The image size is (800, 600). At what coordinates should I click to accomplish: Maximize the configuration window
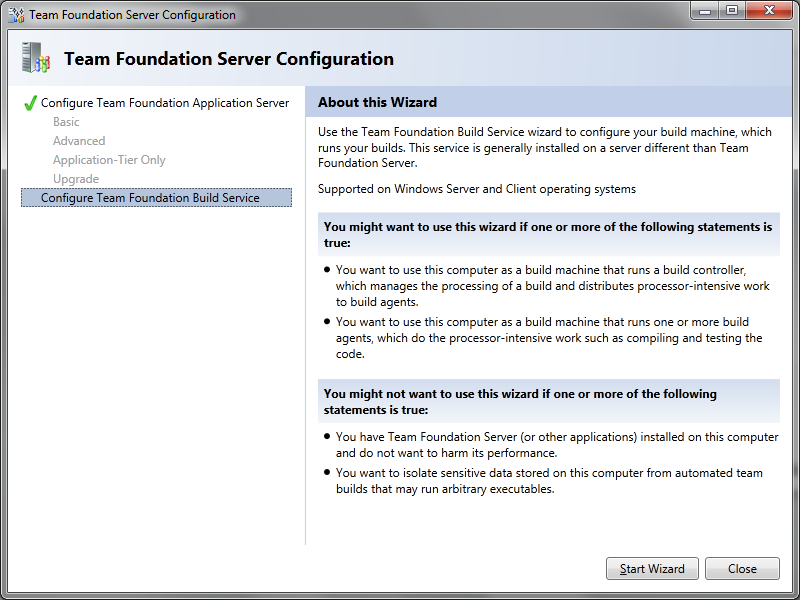click(x=732, y=11)
